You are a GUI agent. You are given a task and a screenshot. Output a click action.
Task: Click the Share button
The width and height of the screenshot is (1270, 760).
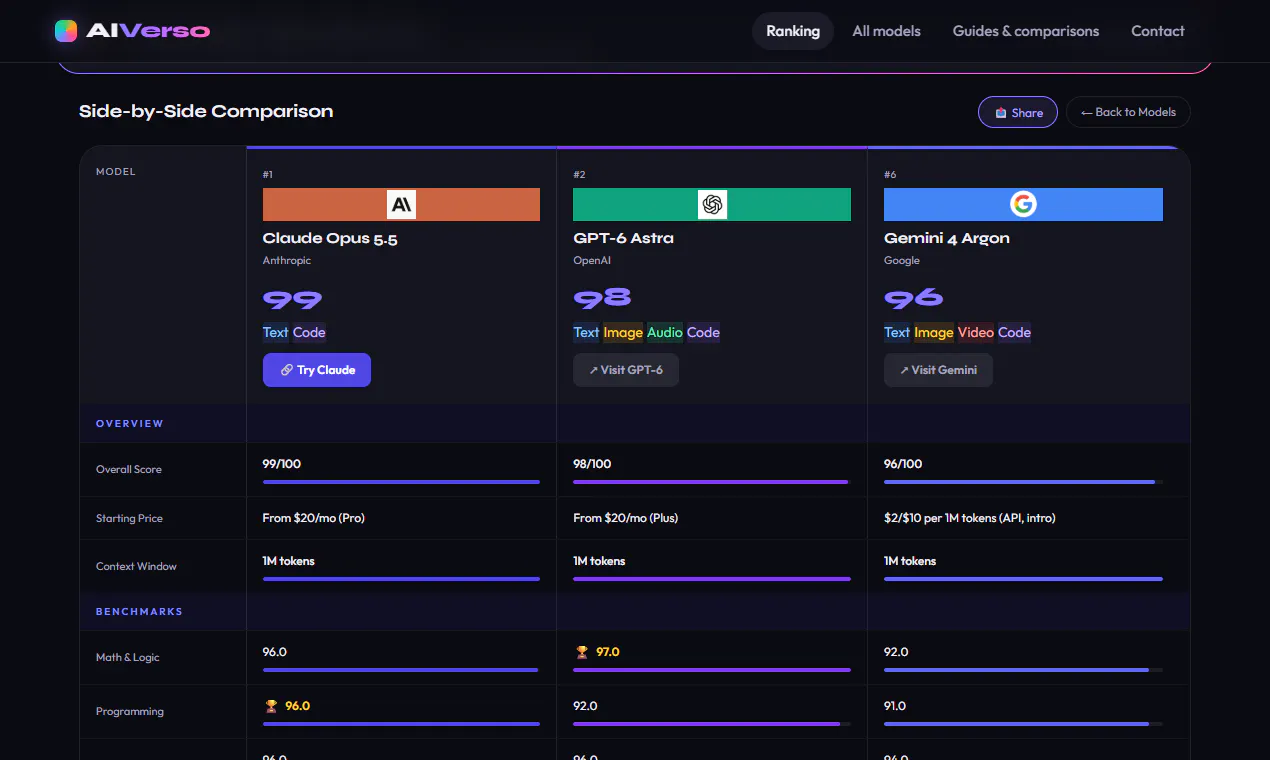pos(1018,112)
